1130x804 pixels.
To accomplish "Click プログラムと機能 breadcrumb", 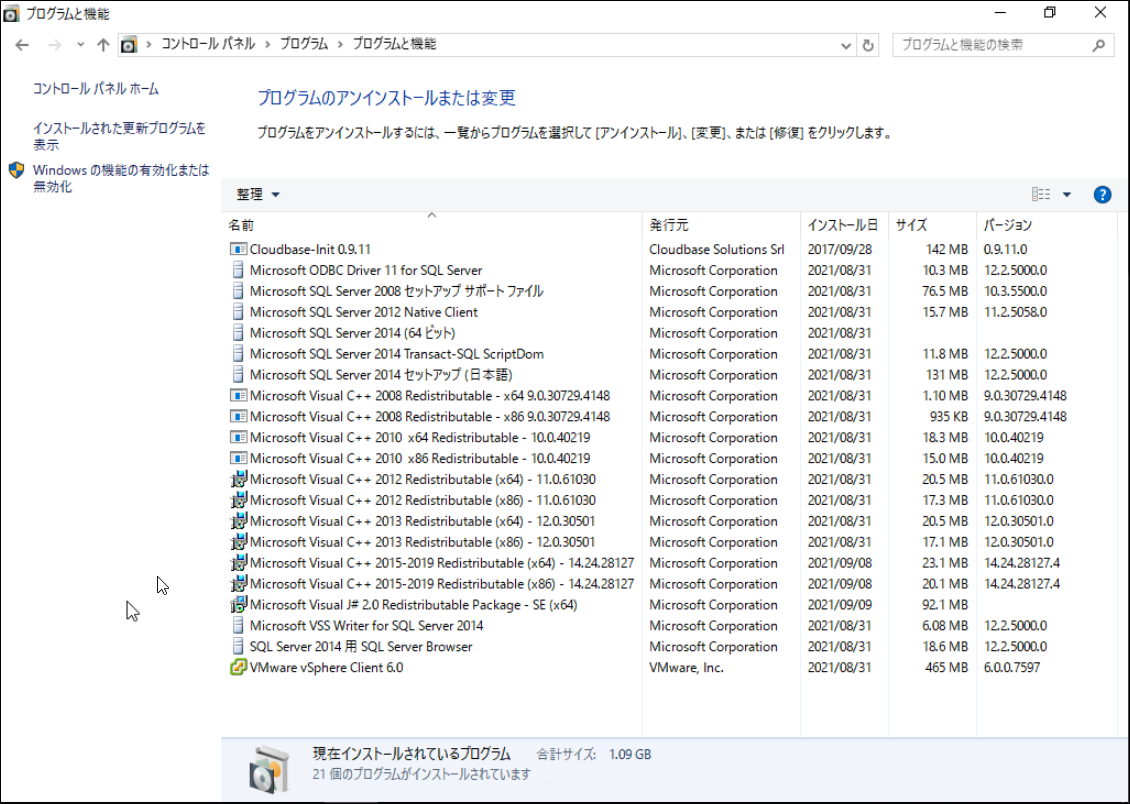I will click(394, 45).
